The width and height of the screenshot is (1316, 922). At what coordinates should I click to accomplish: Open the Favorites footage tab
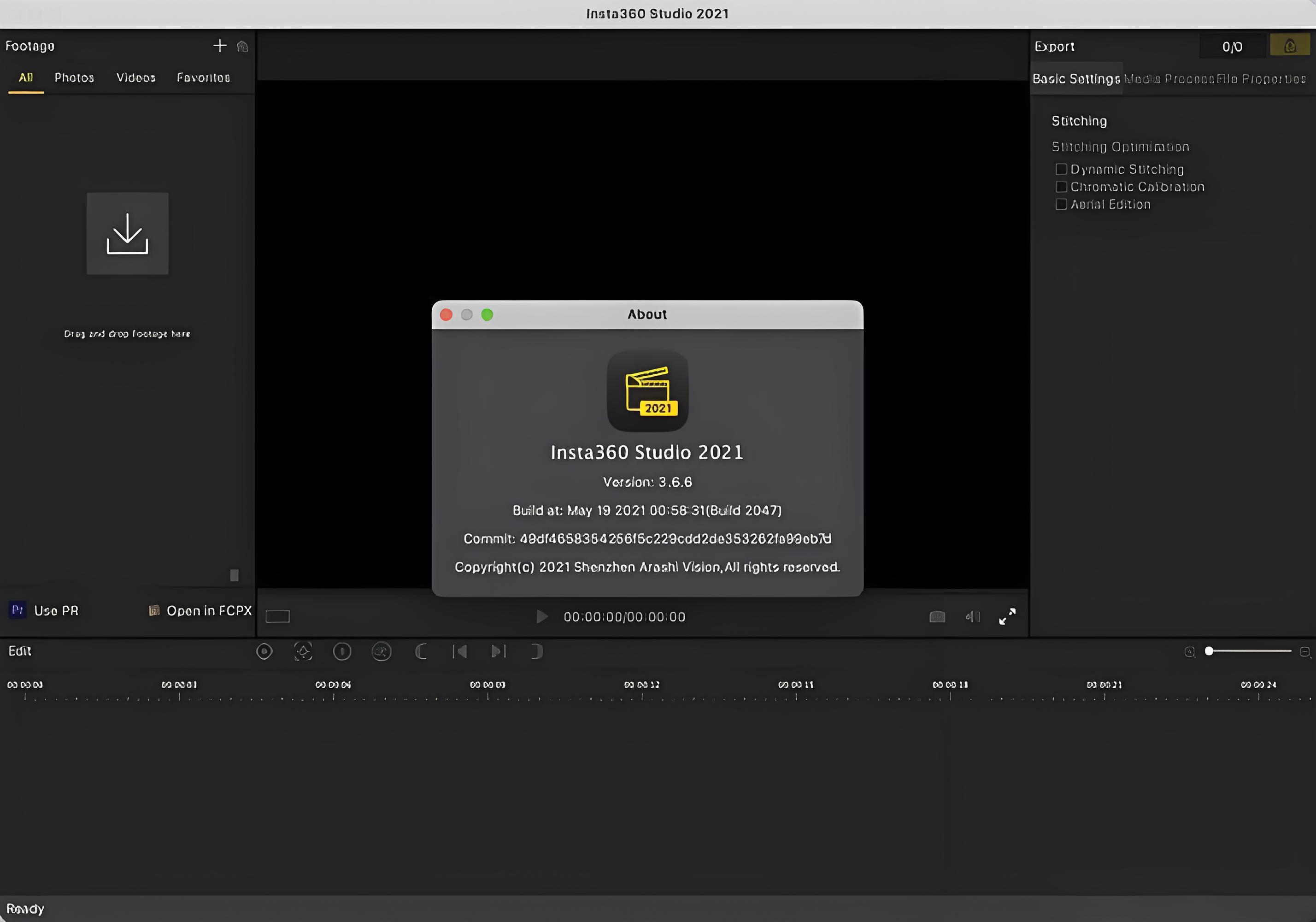click(204, 77)
